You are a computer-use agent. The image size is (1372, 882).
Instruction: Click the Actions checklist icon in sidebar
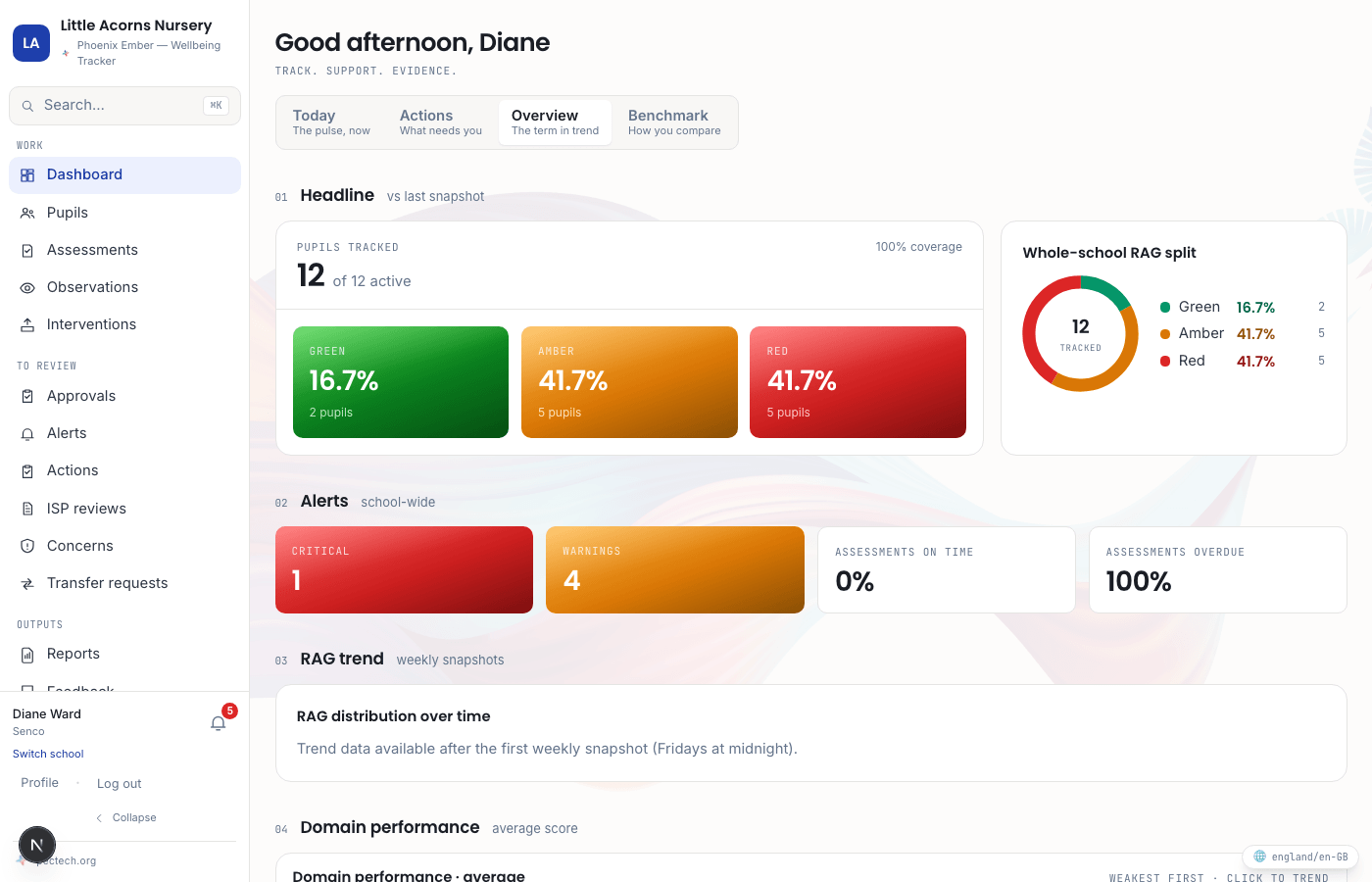click(x=27, y=471)
